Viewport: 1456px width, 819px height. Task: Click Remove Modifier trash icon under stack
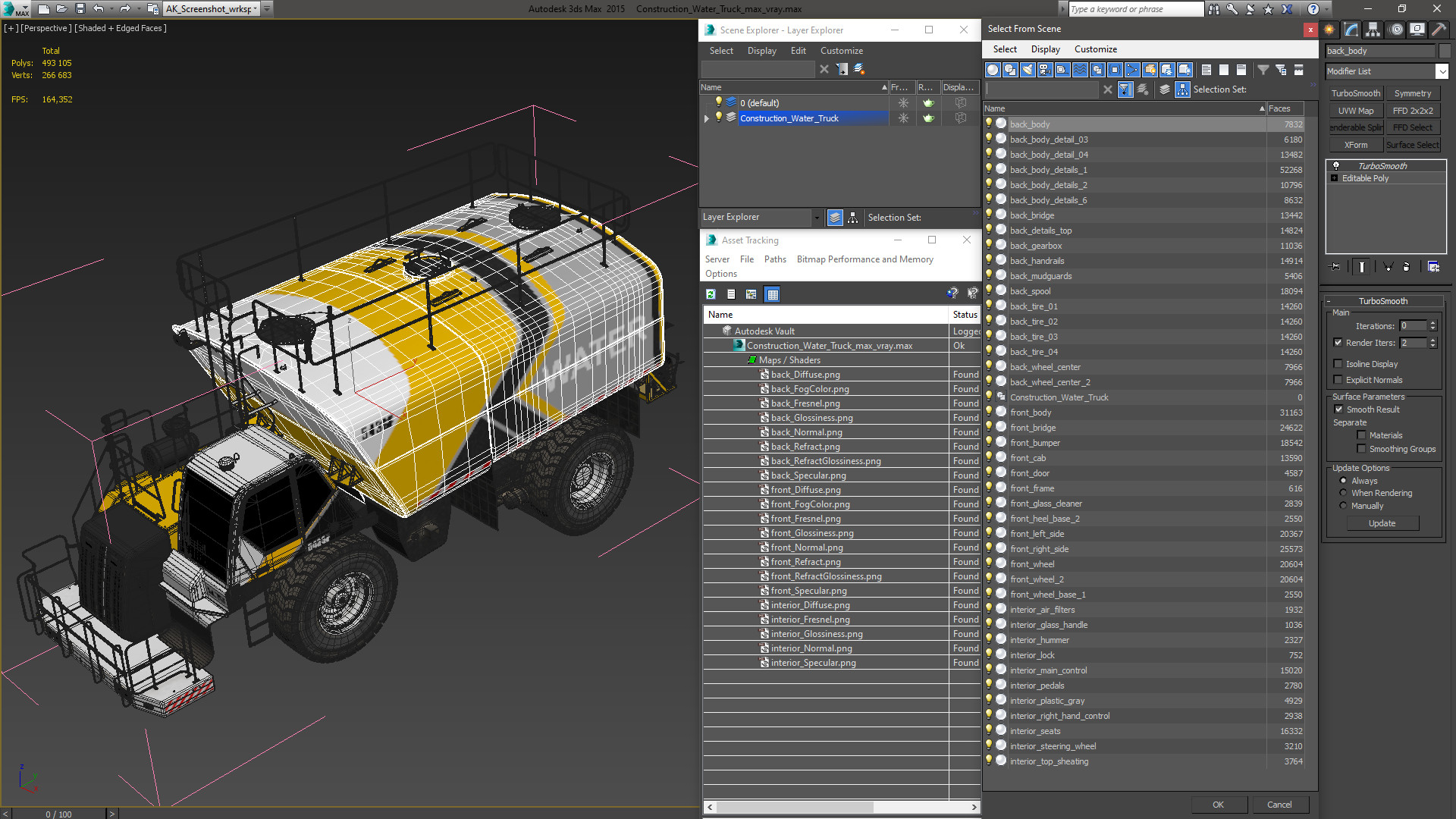(x=1406, y=266)
